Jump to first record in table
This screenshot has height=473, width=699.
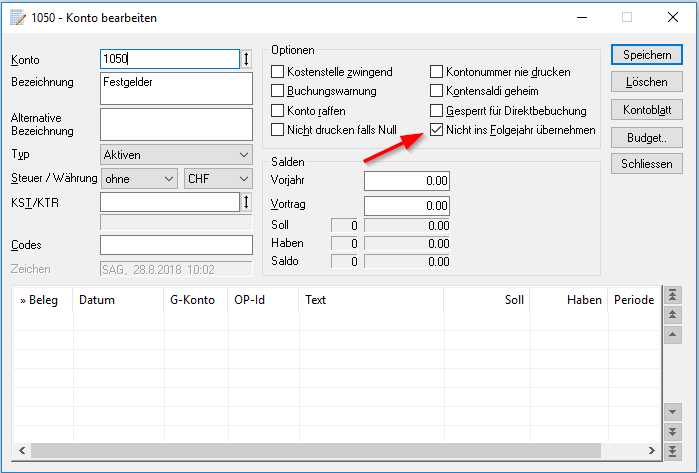[673, 295]
